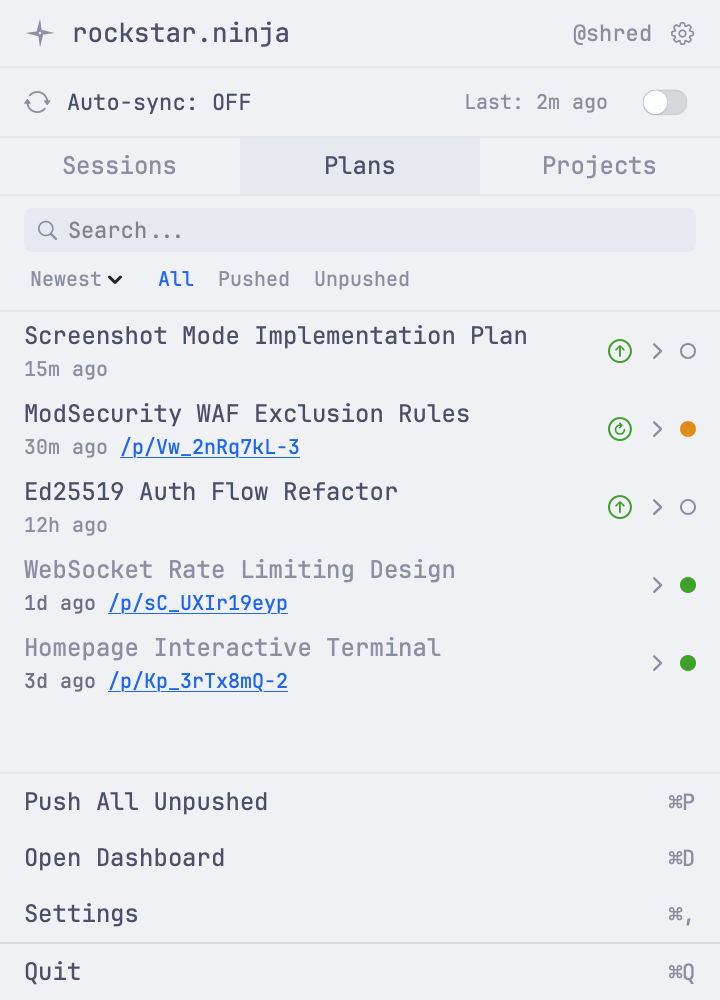Click the auto-sync refresh icon
Viewport: 720px width, 1000px height.
click(37, 101)
